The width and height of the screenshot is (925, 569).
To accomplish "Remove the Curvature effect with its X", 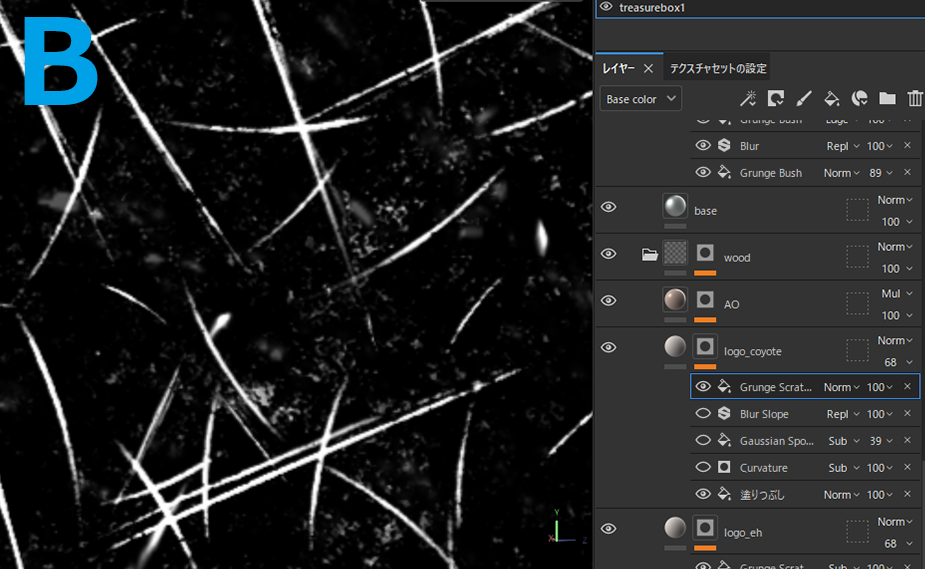I will (x=907, y=468).
